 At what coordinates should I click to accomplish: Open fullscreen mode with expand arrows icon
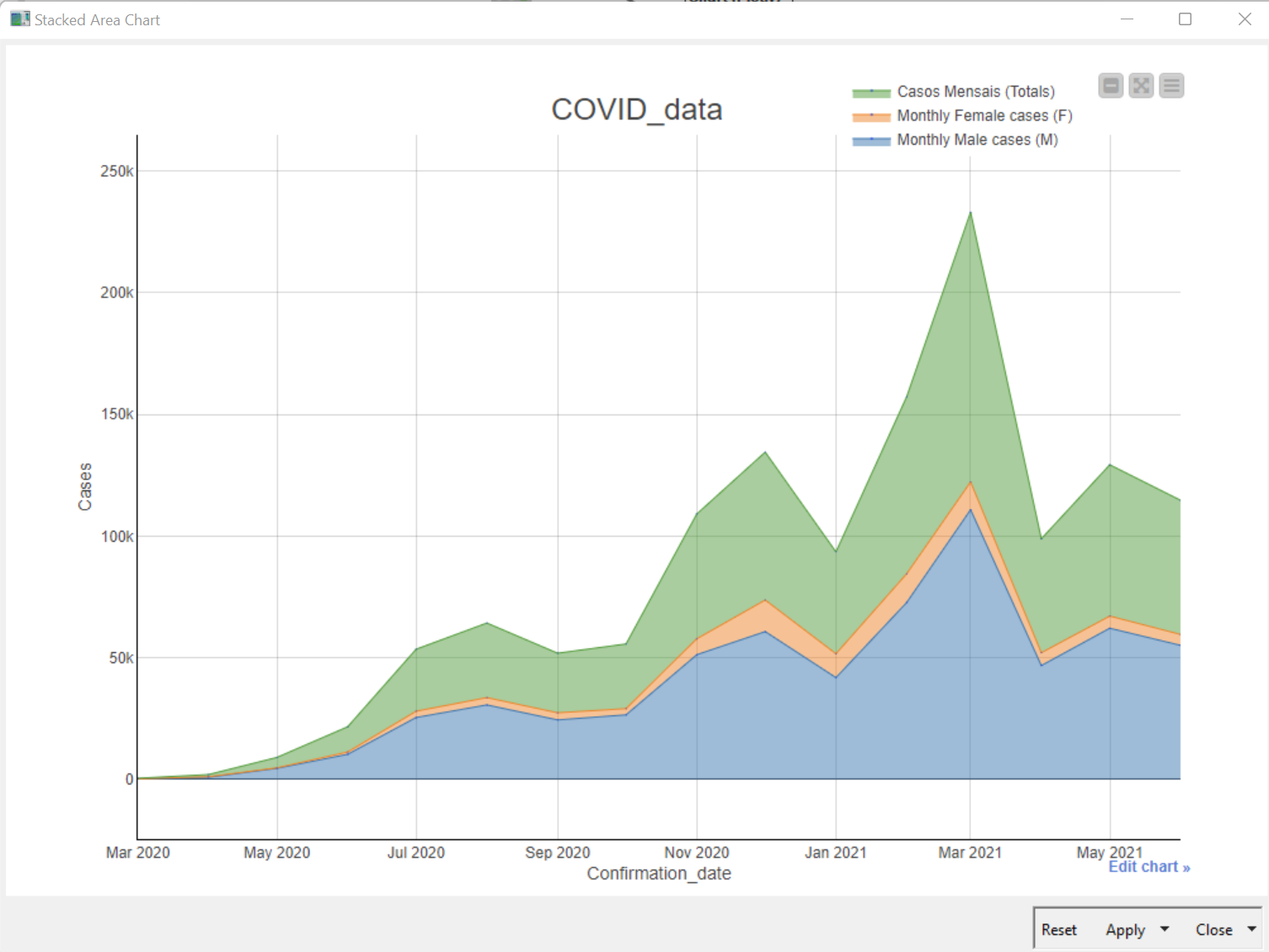click(1141, 85)
